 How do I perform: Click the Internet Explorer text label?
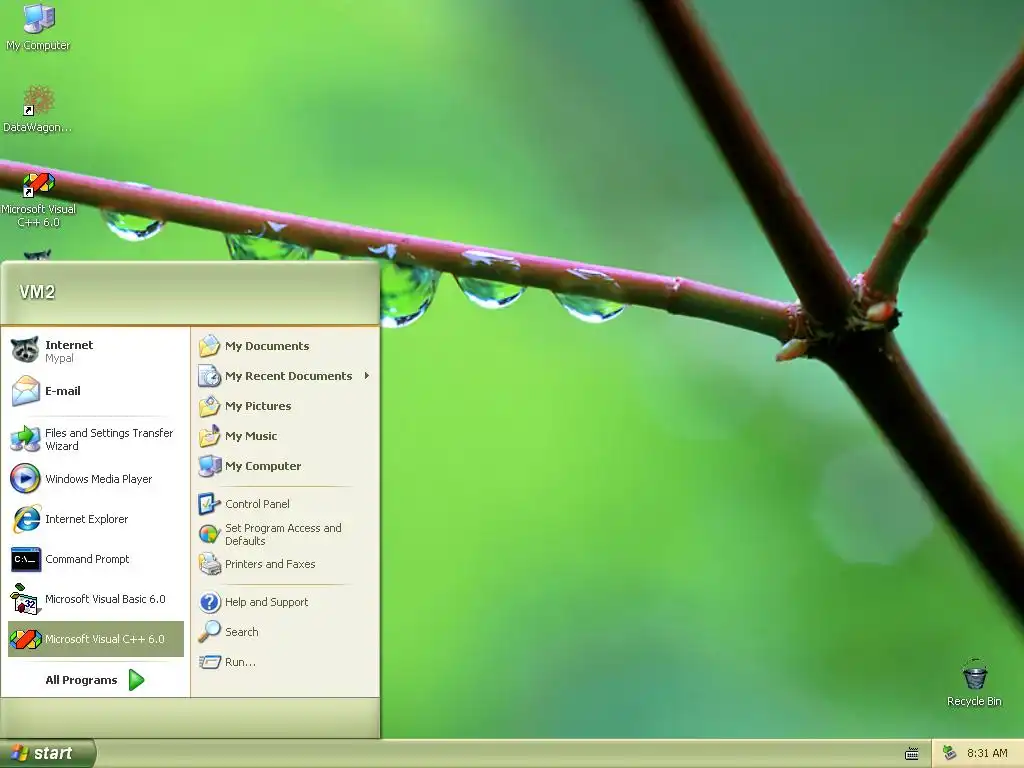point(87,519)
